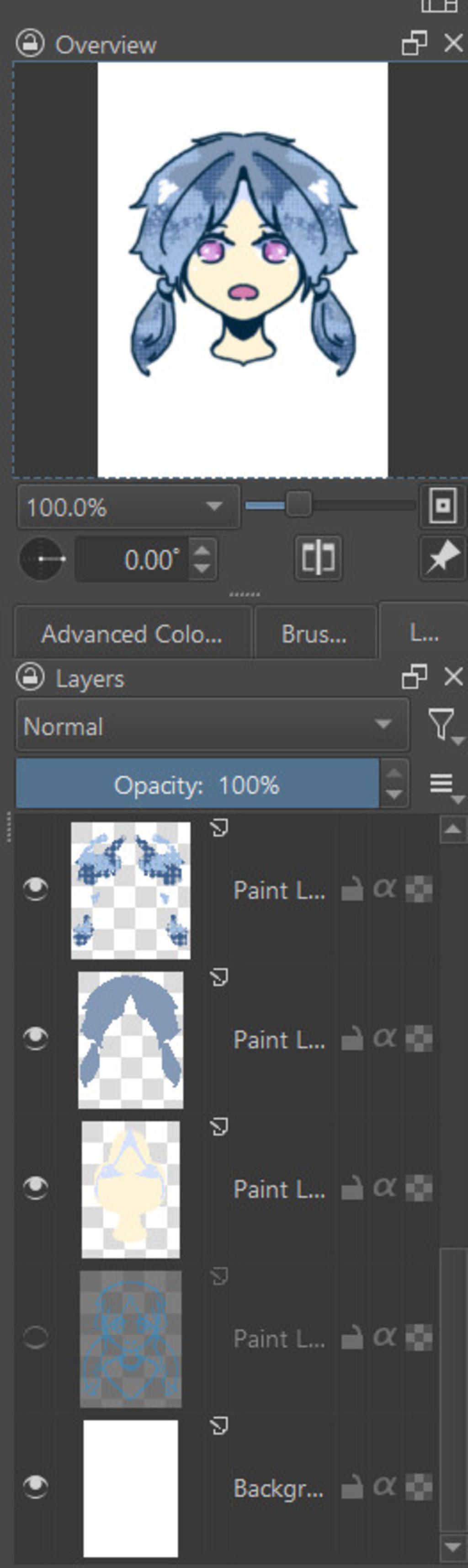Toggle alpha lock on the top paint layer
This screenshot has height=1568, width=468.
(x=385, y=889)
